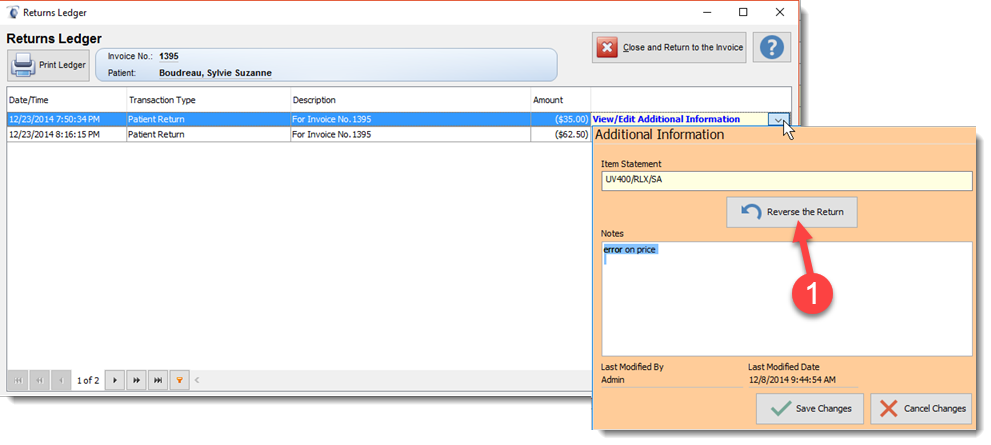Click Patient Return in the second row
The height and width of the screenshot is (445, 991).
(209, 135)
